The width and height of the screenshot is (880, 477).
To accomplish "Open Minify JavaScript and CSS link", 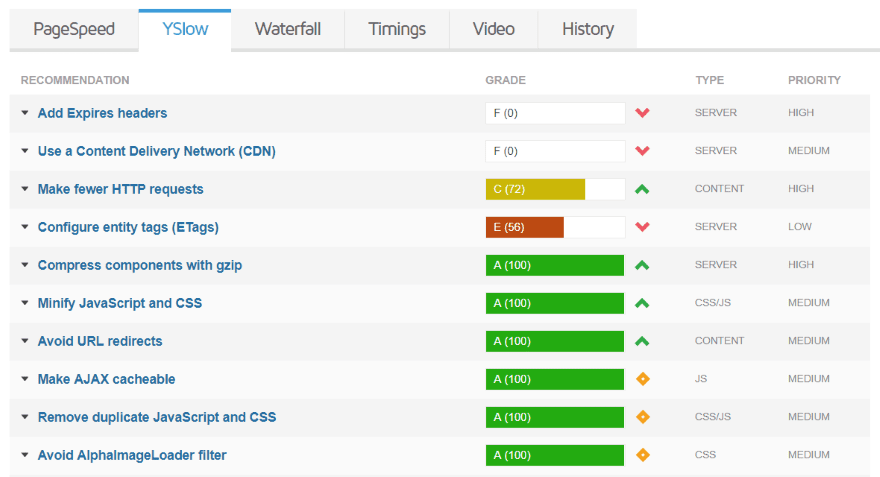I will pyautogui.click(x=120, y=303).
